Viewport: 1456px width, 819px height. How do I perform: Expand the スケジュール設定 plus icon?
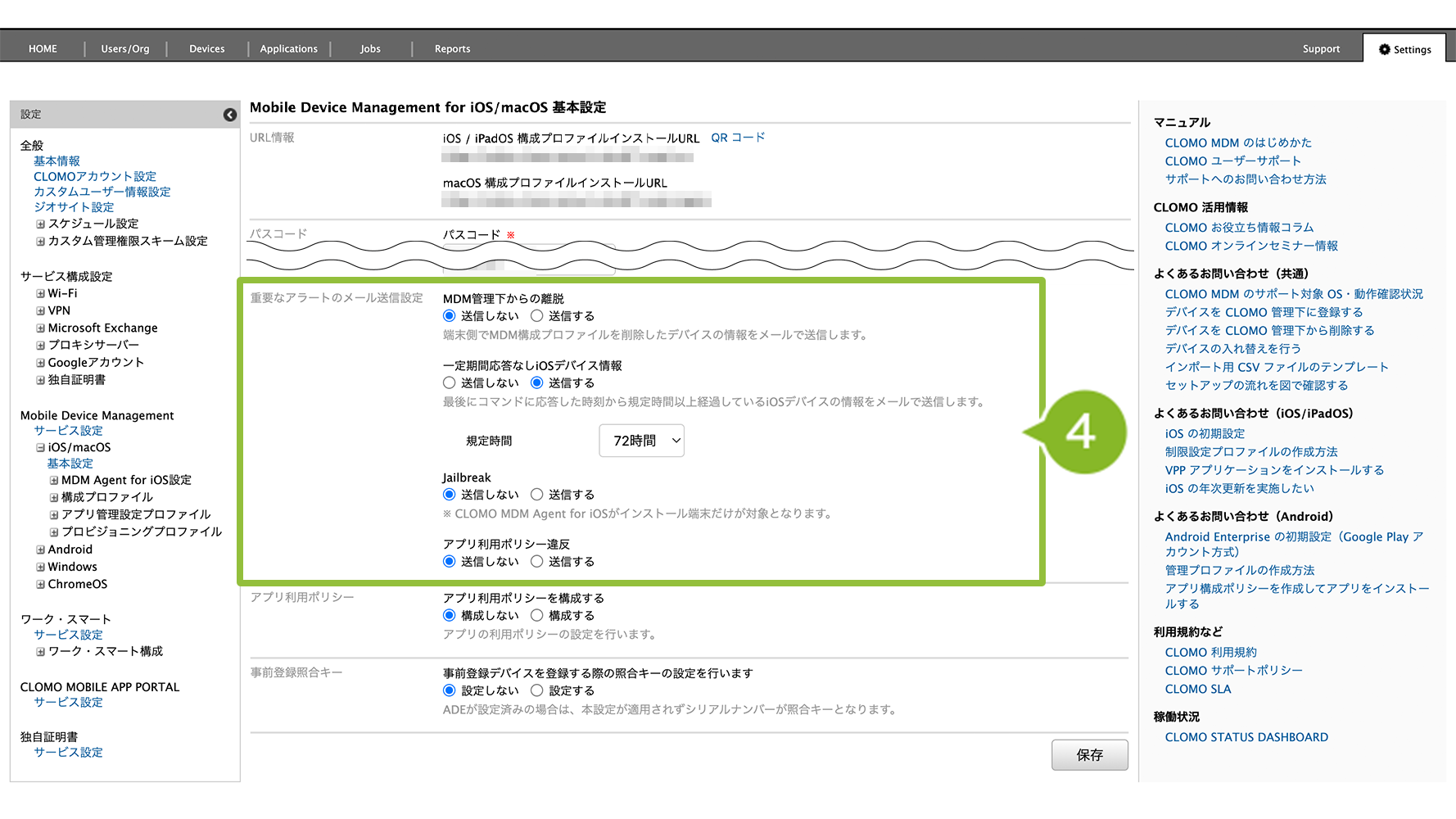pos(40,224)
